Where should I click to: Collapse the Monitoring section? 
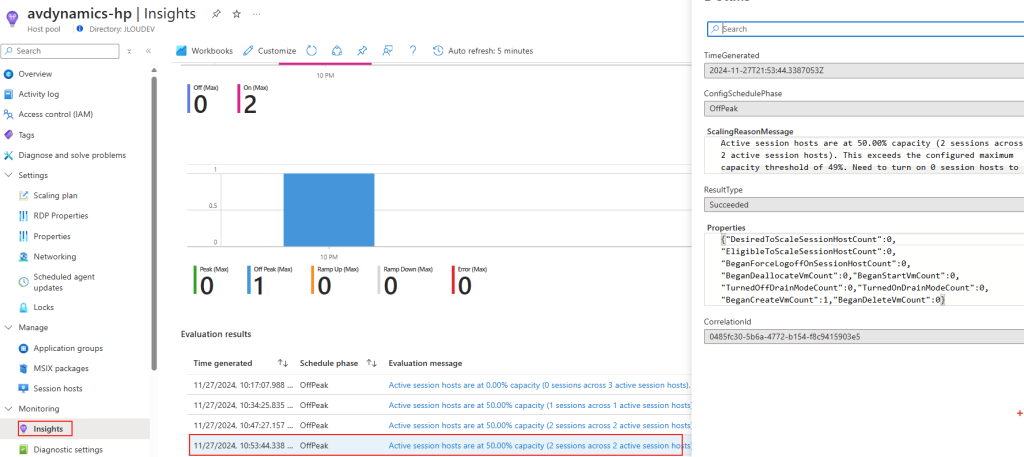point(8,409)
